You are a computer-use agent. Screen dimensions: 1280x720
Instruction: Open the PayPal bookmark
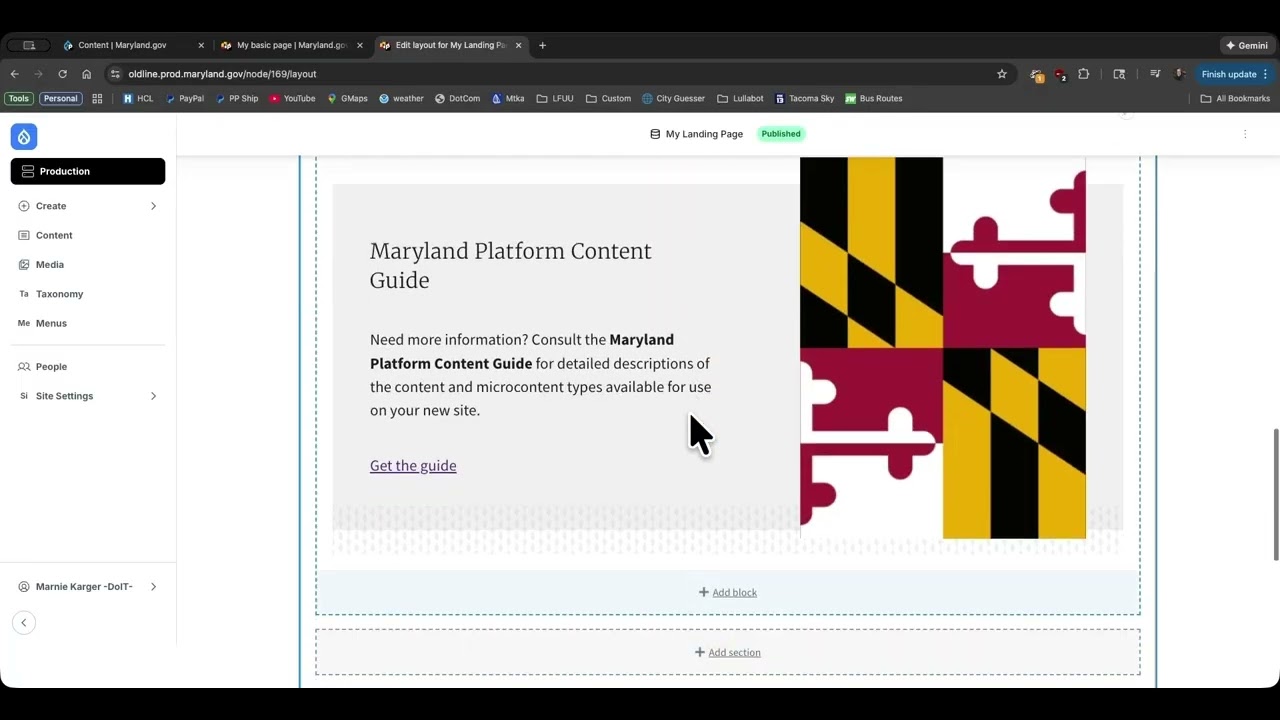(185, 98)
